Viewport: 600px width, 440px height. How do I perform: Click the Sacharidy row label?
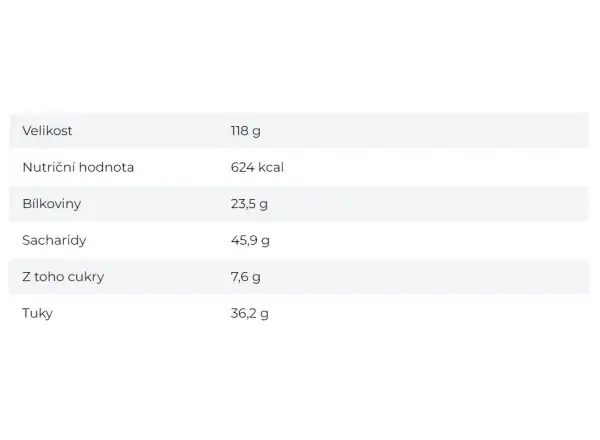54,241
